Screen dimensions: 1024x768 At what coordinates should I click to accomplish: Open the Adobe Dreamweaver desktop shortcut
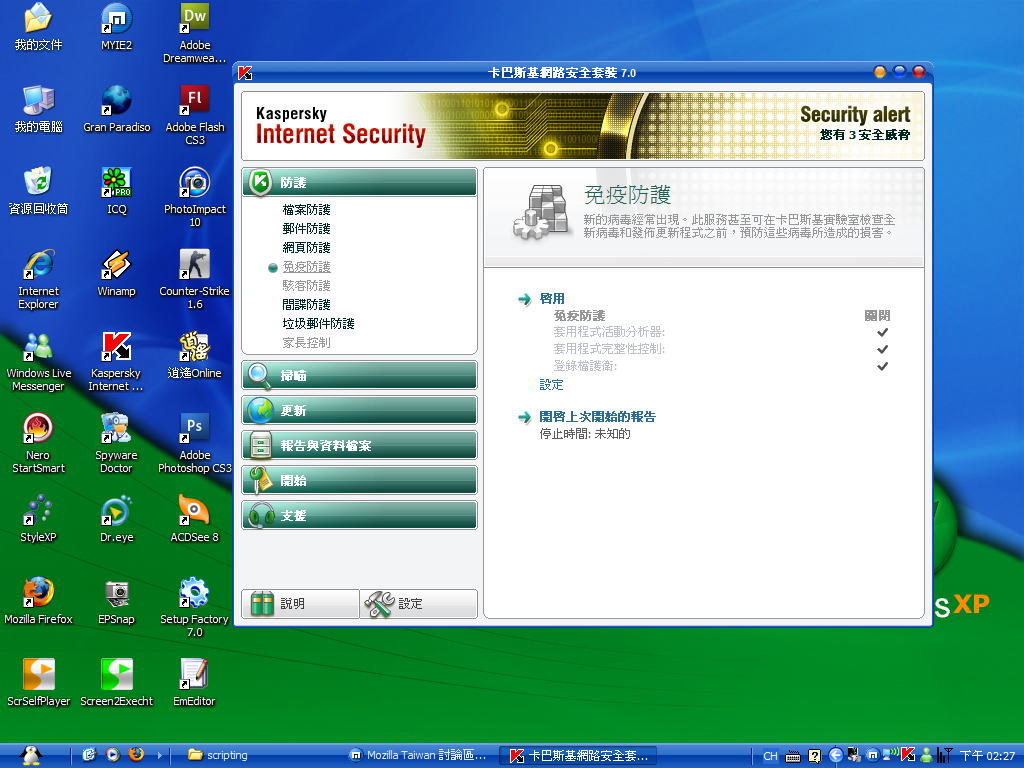(195, 33)
